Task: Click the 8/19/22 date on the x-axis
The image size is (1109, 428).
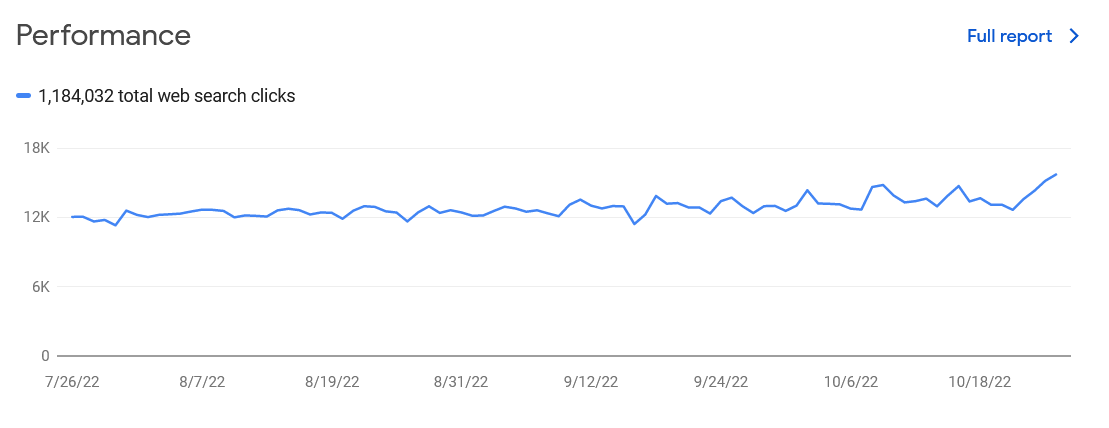Action: coord(332,382)
